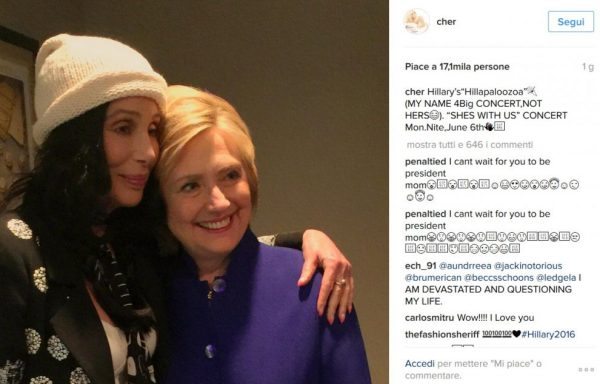This screenshot has height=384, width=600.
Task: Click the Segui follow button
Action: coord(571,22)
